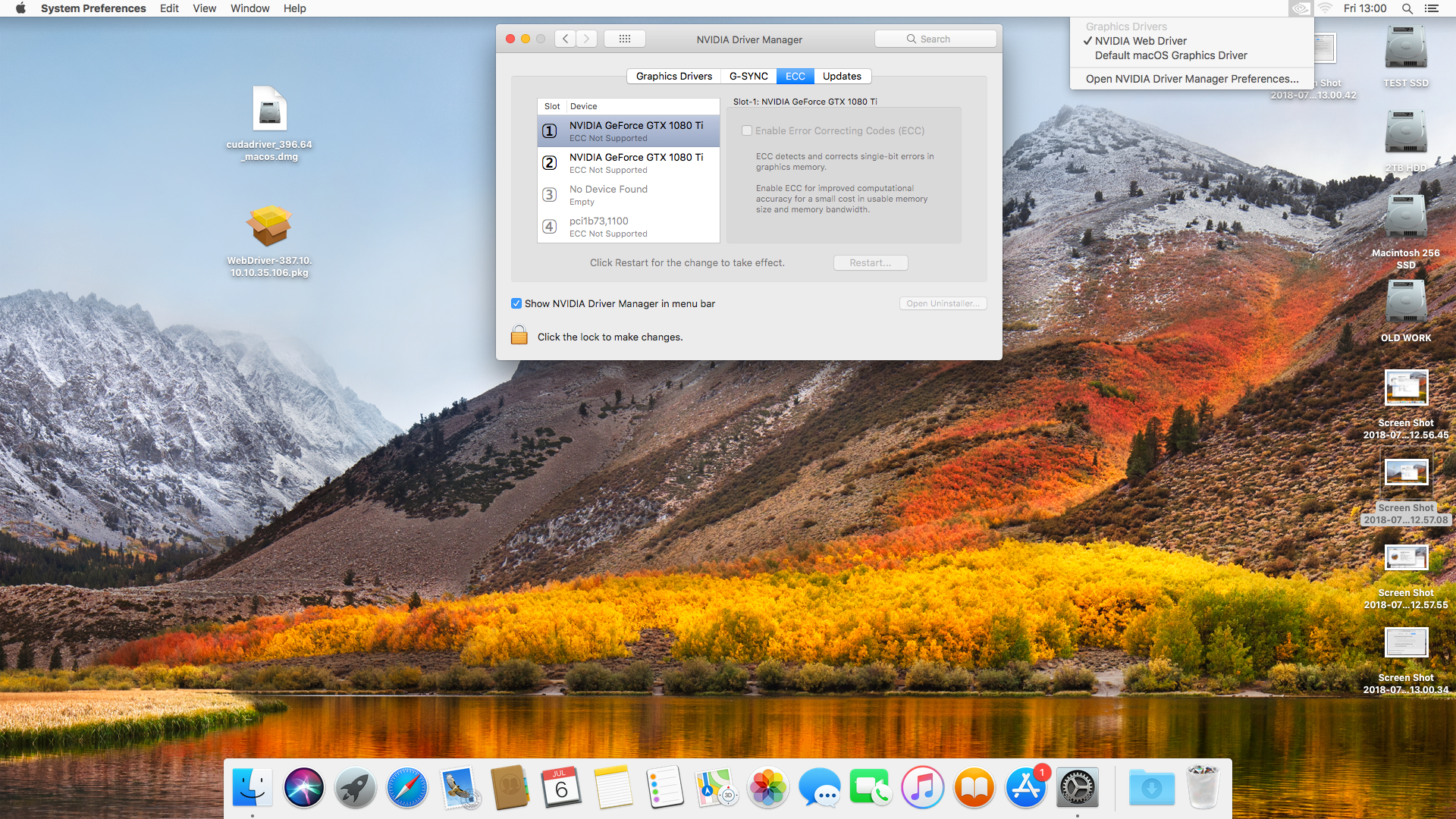Click the back navigation arrow button
The width and height of the screenshot is (1456, 819).
tap(566, 39)
